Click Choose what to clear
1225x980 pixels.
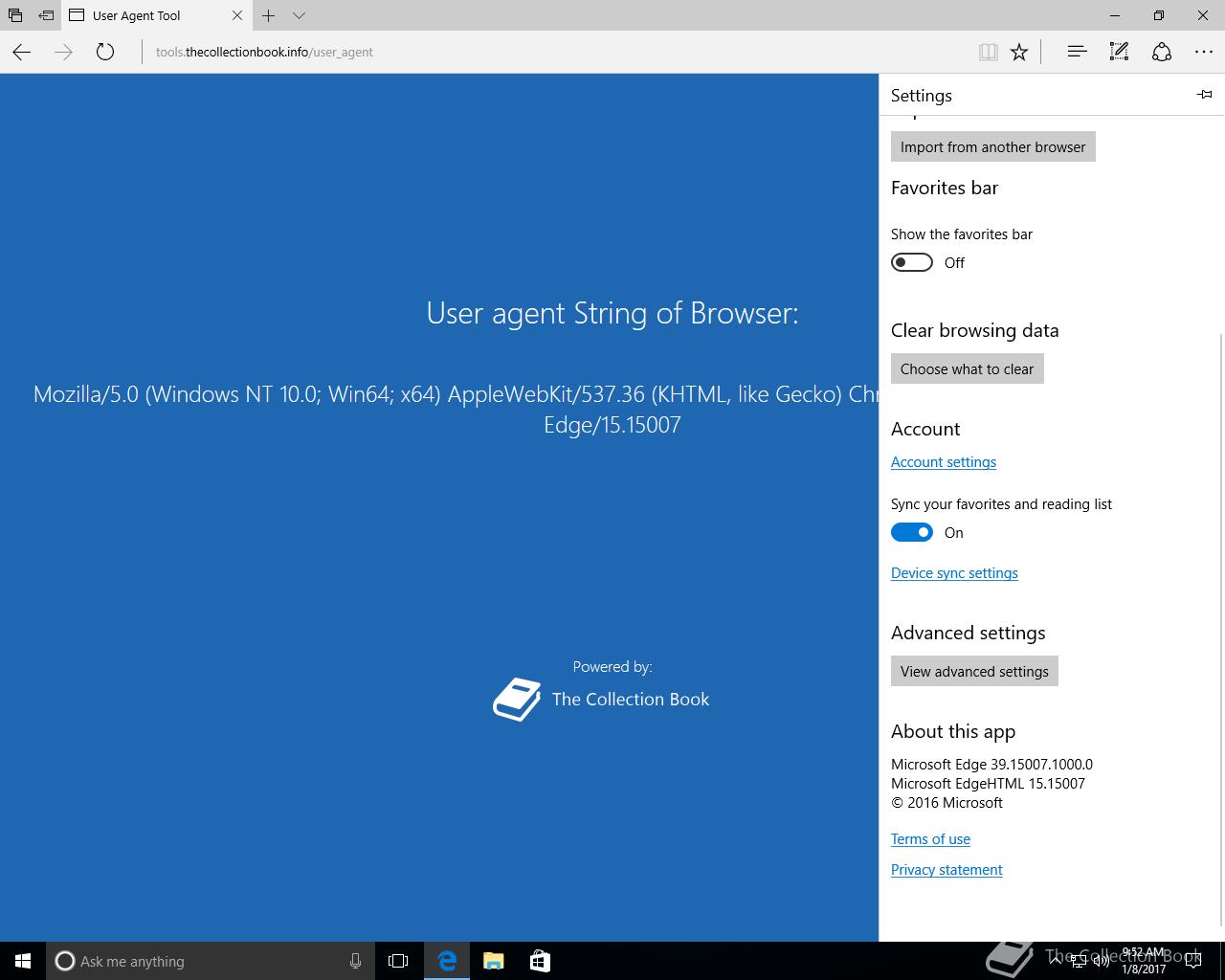[x=968, y=368]
